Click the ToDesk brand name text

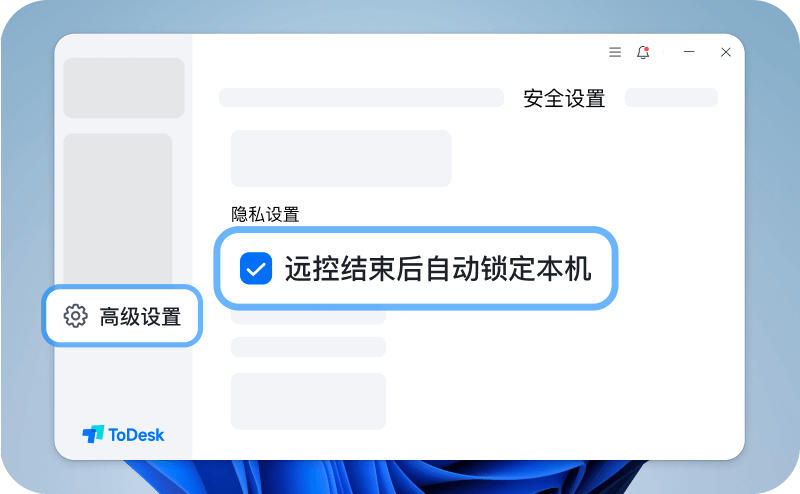136,435
